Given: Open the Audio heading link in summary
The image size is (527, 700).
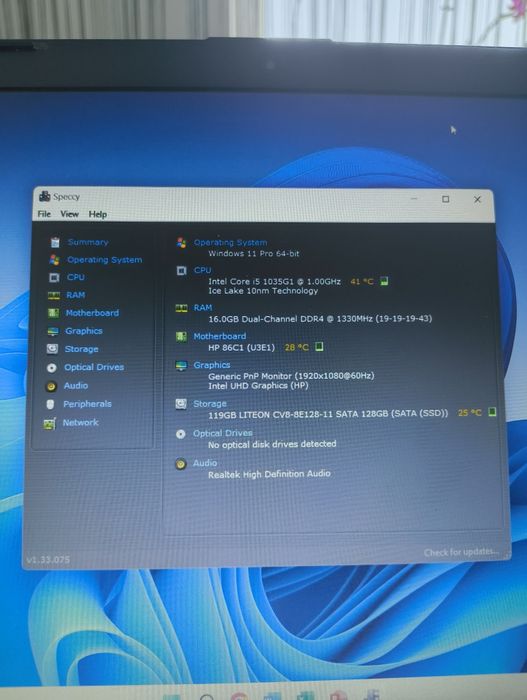Looking at the screenshot, I should (x=205, y=463).
